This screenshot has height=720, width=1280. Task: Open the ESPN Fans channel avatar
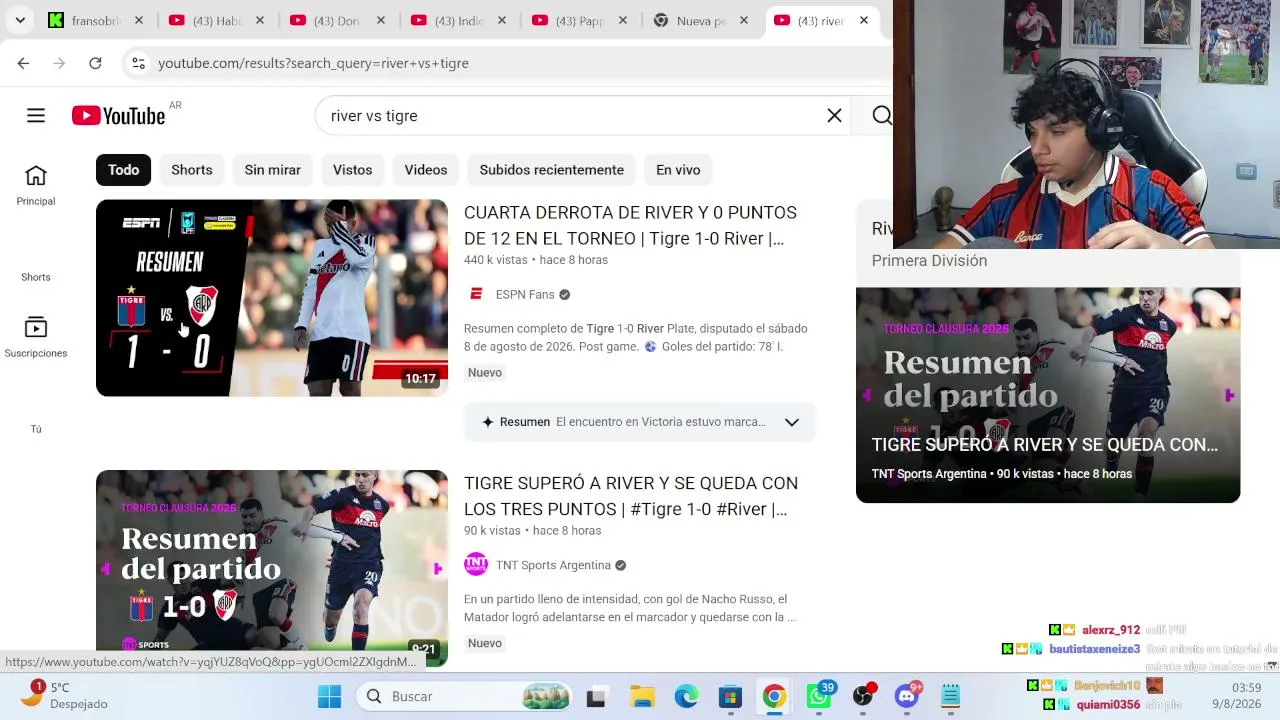476,294
